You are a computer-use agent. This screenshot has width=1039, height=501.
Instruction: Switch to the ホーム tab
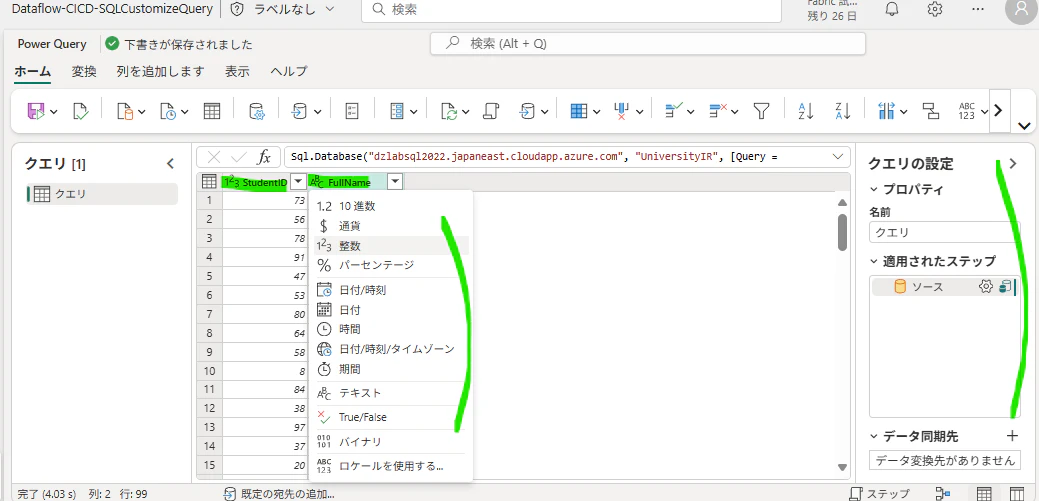click(32, 72)
